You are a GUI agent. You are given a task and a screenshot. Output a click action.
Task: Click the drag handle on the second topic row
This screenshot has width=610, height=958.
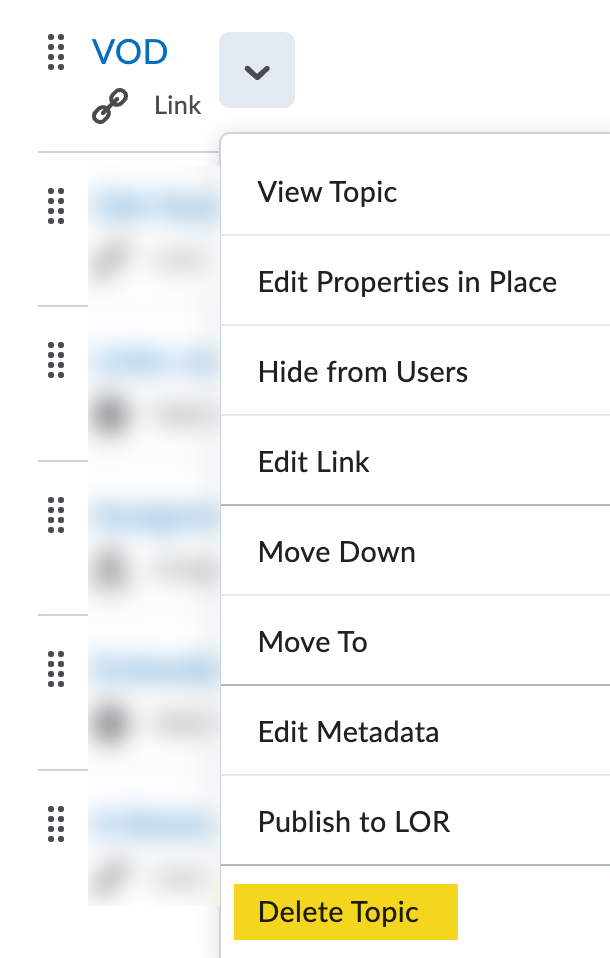(x=55, y=362)
